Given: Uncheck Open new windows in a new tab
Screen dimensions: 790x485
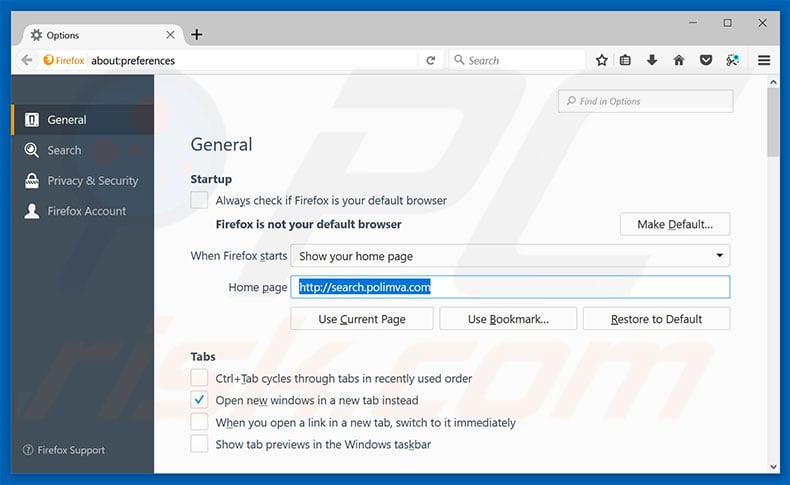Looking at the screenshot, I should 199,400.
